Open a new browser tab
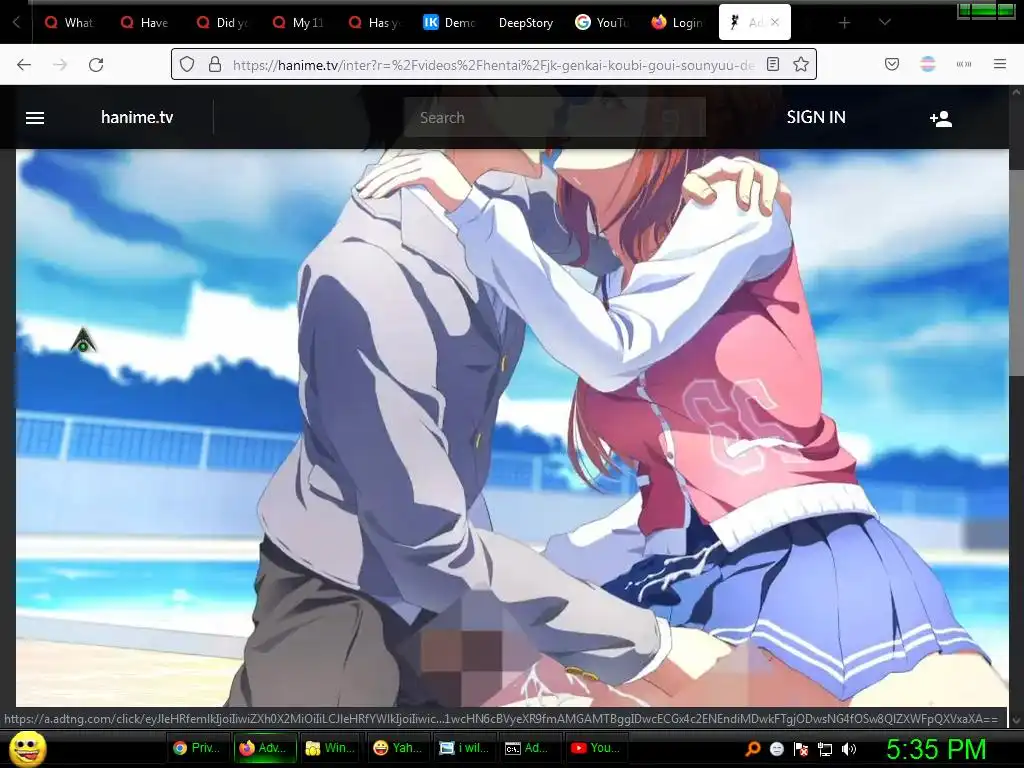The height and width of the screenshot is (768, 1024). [x=844, y=23]
